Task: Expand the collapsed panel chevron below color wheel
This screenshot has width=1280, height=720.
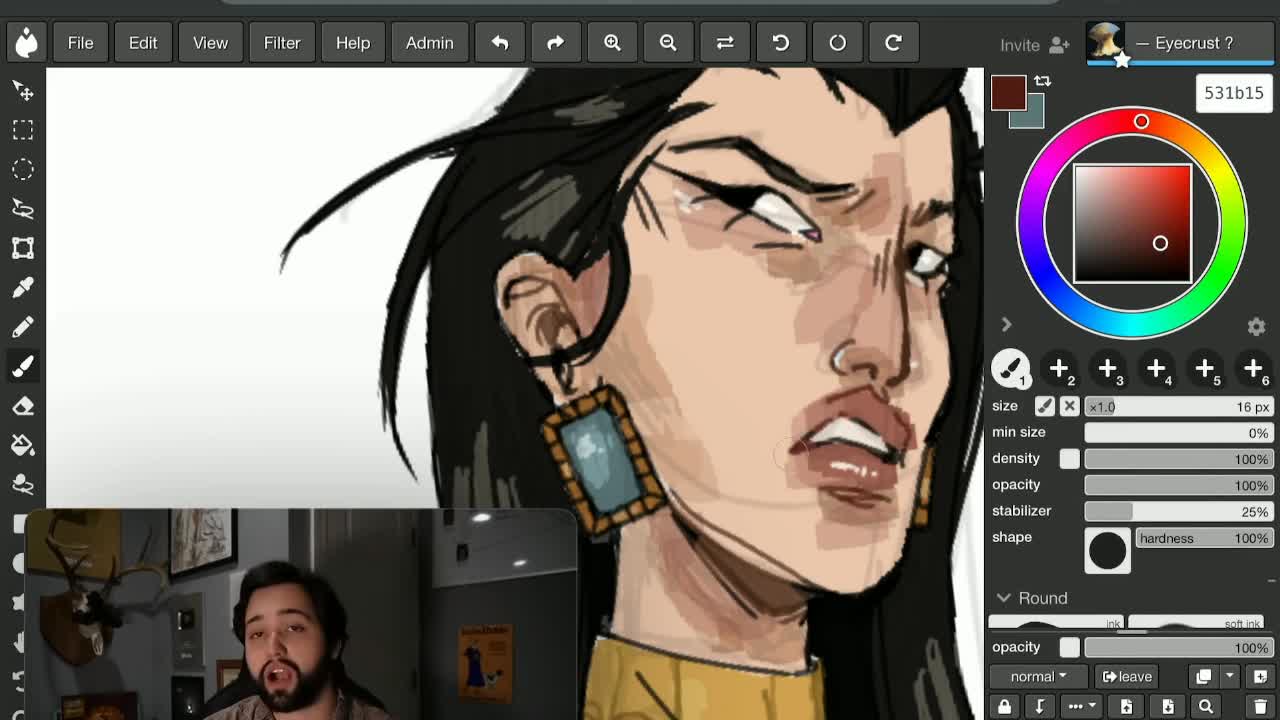Action: 1006,325
